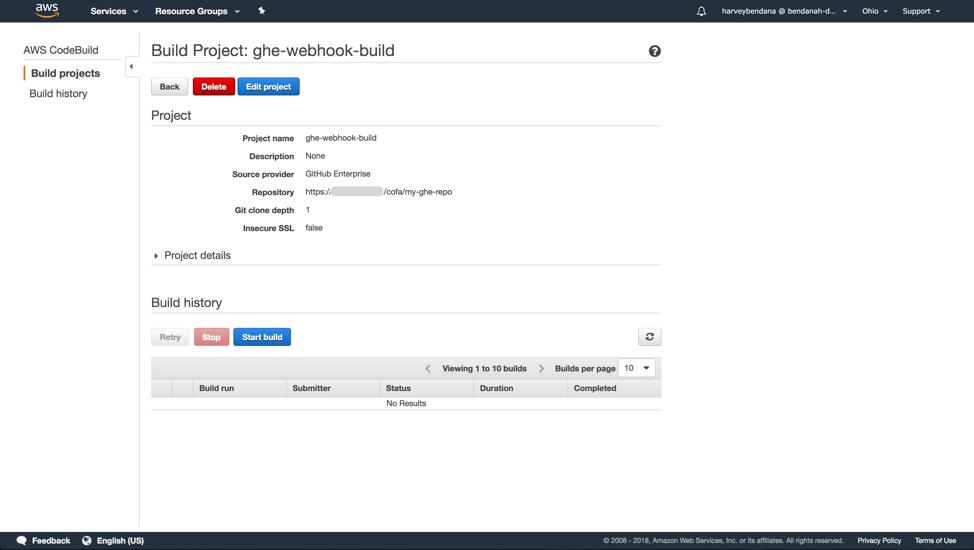Click the 'ghe-webhook-build' project name value
The width and height of the screenshot is (974, 550).
tap(341, 138)
